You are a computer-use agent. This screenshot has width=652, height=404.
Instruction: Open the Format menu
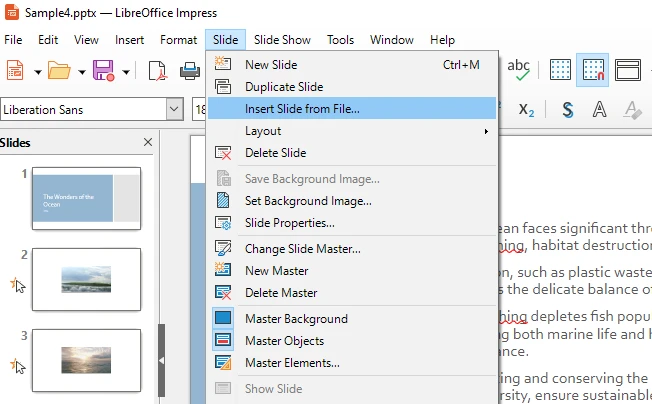[178, 40]
